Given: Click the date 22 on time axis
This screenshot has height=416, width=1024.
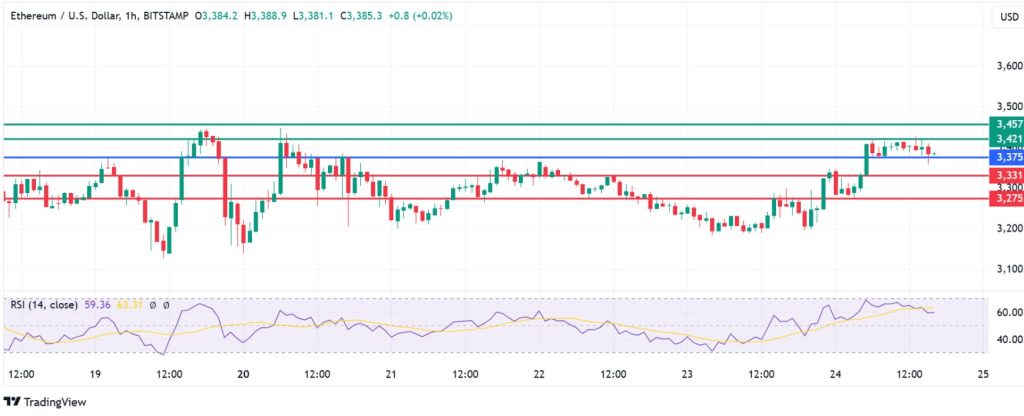Looking at the screenshot, I should point(539,374).
